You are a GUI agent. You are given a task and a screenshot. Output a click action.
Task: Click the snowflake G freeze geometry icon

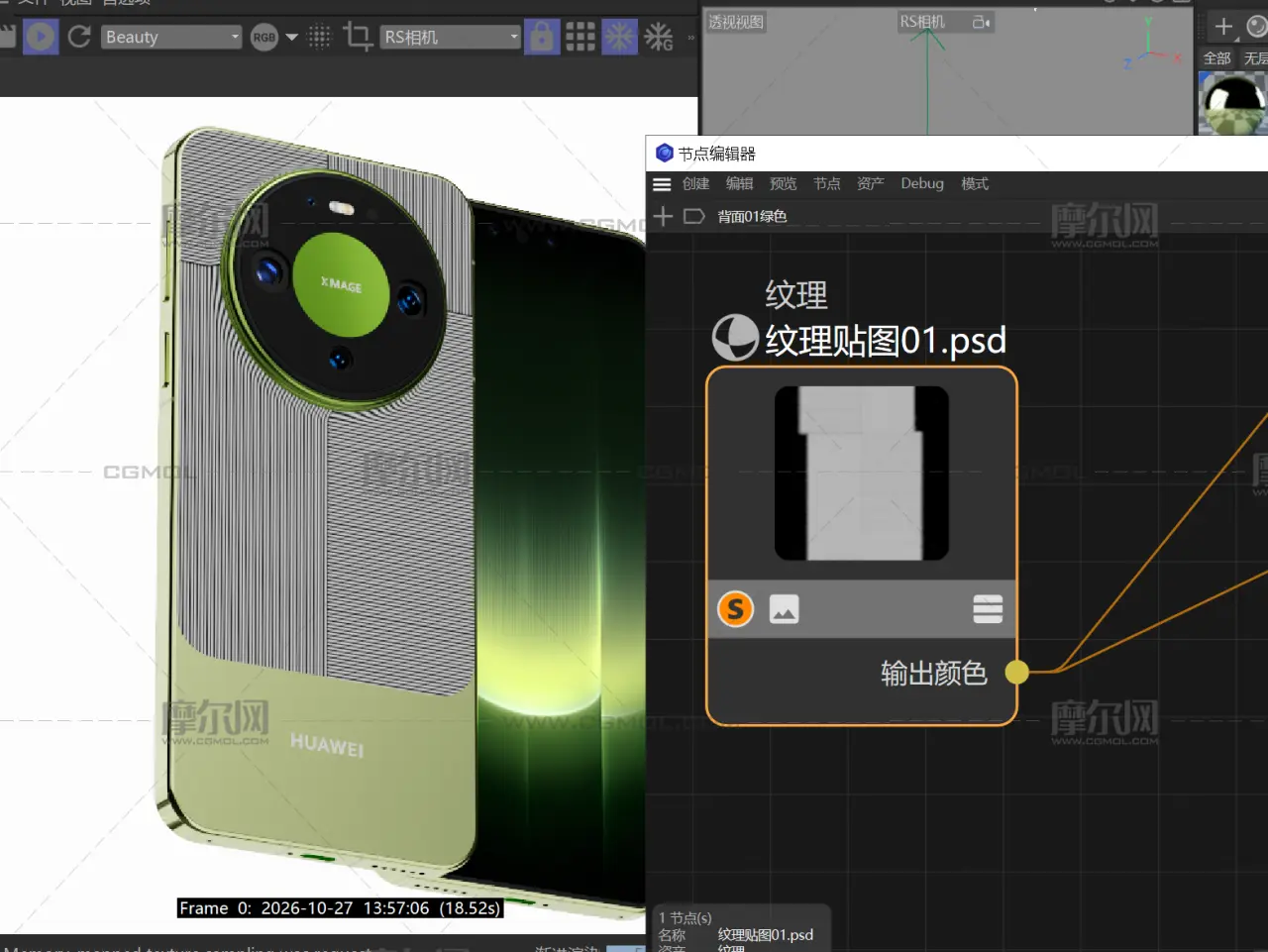(x=659, y=38)
